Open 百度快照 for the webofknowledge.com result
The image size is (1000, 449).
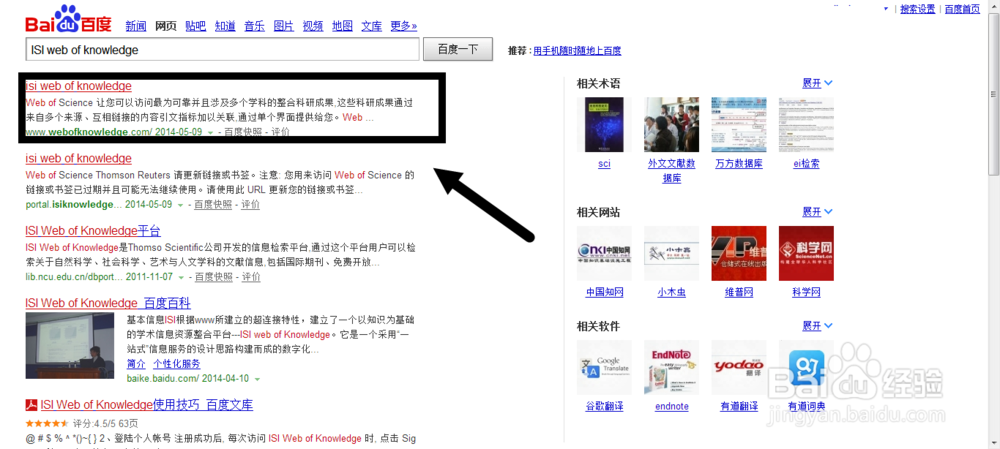tap(242, 132)
